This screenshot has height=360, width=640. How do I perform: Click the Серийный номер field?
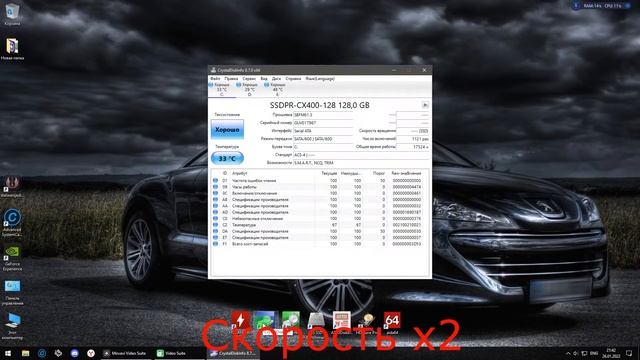click(323, 123)
